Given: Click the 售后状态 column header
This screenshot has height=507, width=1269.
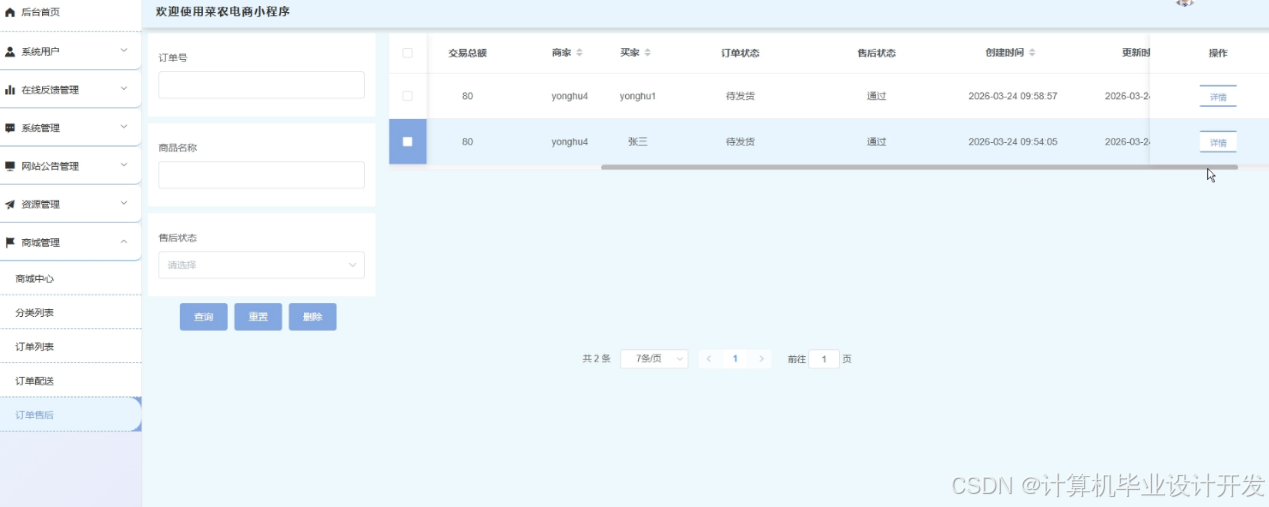Looking at the screenshot, I should point(876,53).
